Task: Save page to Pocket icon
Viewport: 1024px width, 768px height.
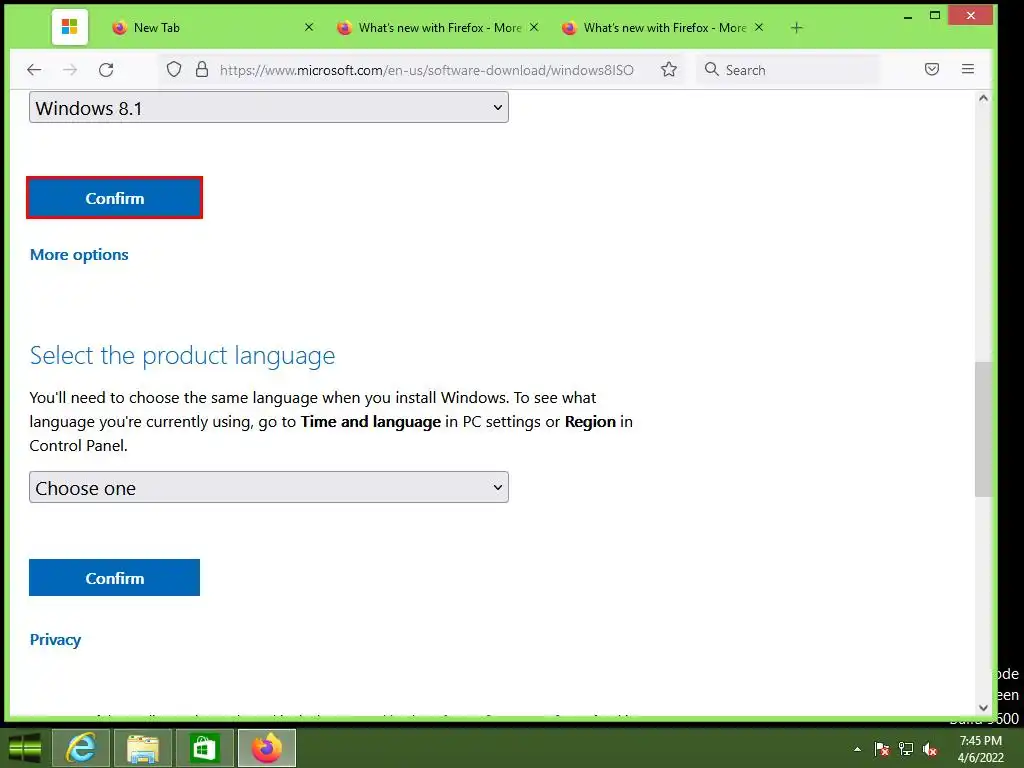Action: (x=932, y=69)
